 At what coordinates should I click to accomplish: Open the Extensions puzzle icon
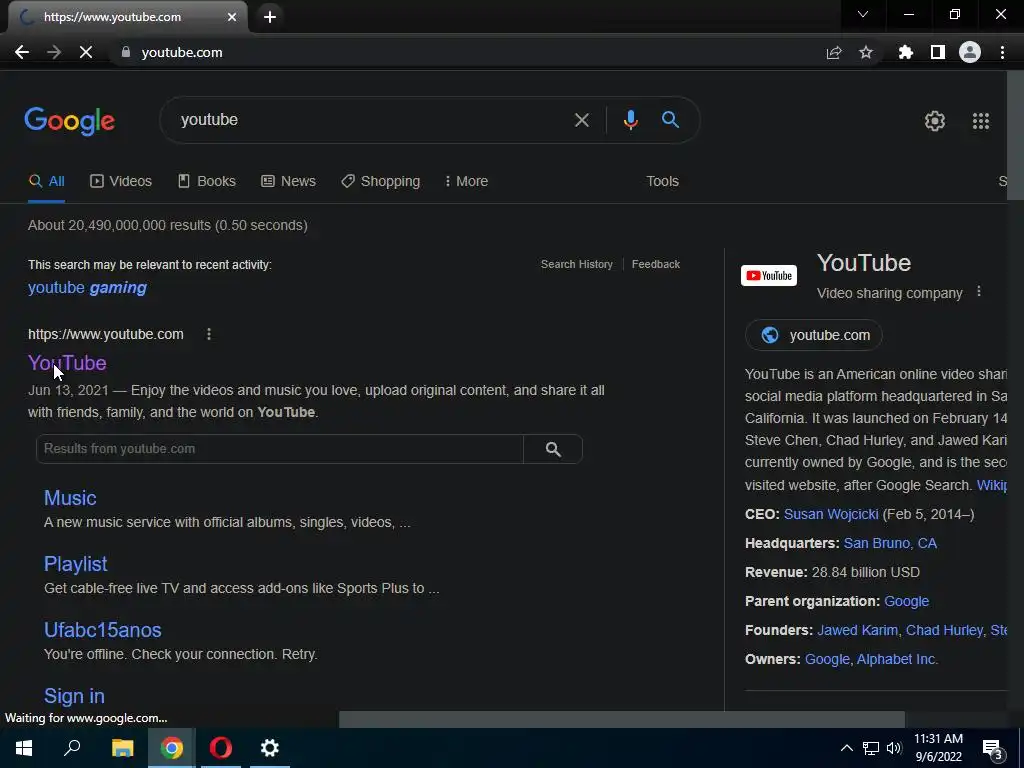click(x=906, y=52)
